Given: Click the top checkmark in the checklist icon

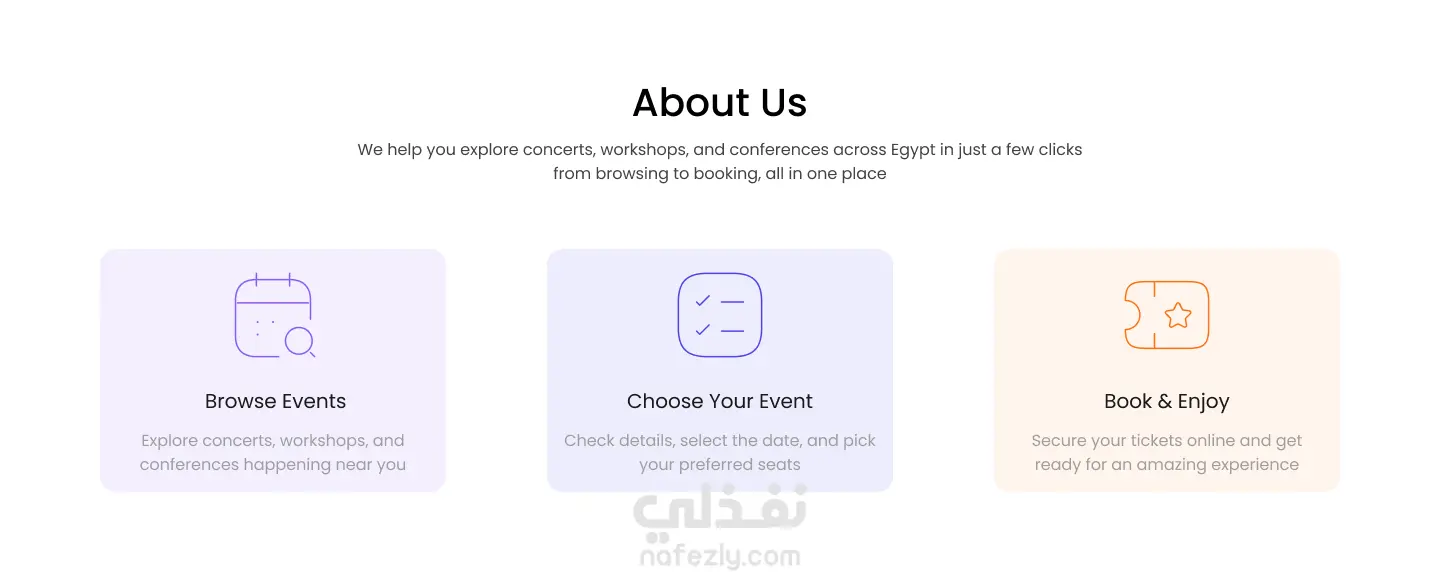Looking at the screenshot, I should coord(703,301).
